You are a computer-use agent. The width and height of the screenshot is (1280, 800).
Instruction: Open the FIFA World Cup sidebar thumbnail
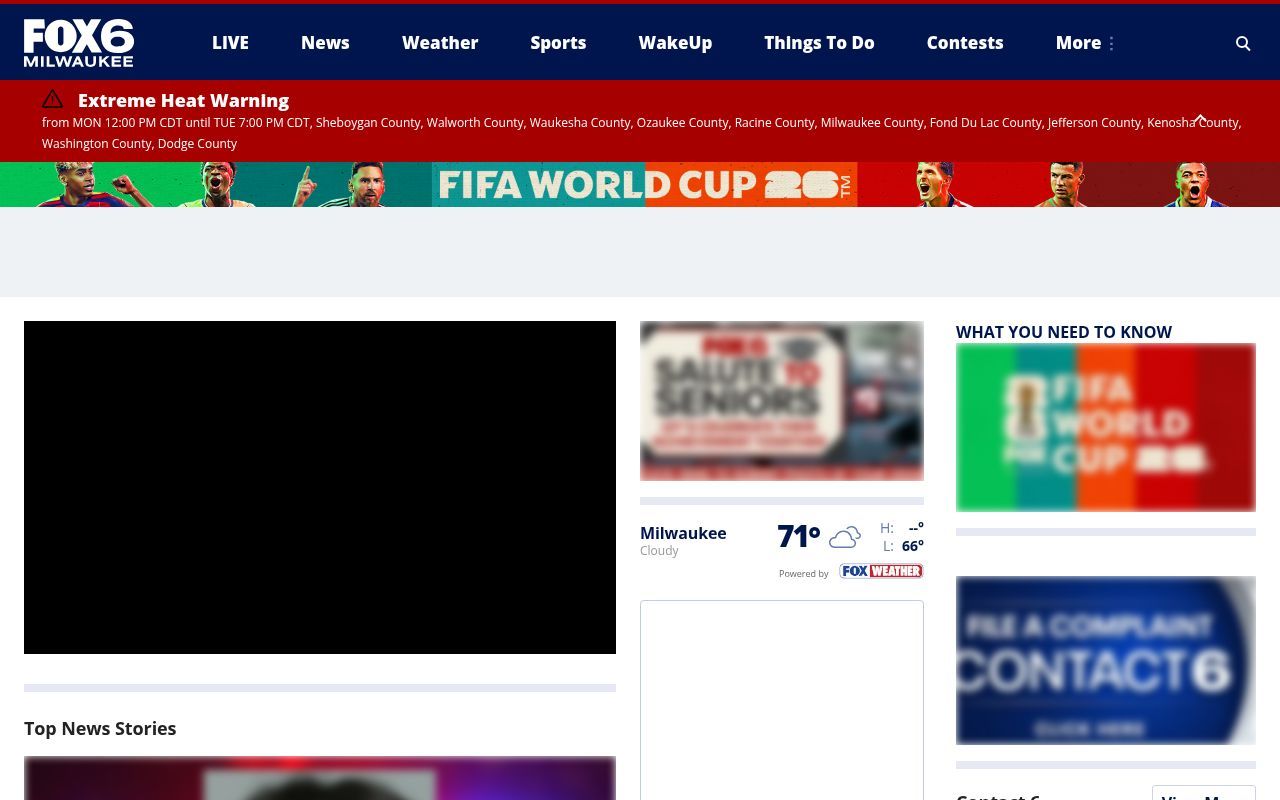point(1106,427)
